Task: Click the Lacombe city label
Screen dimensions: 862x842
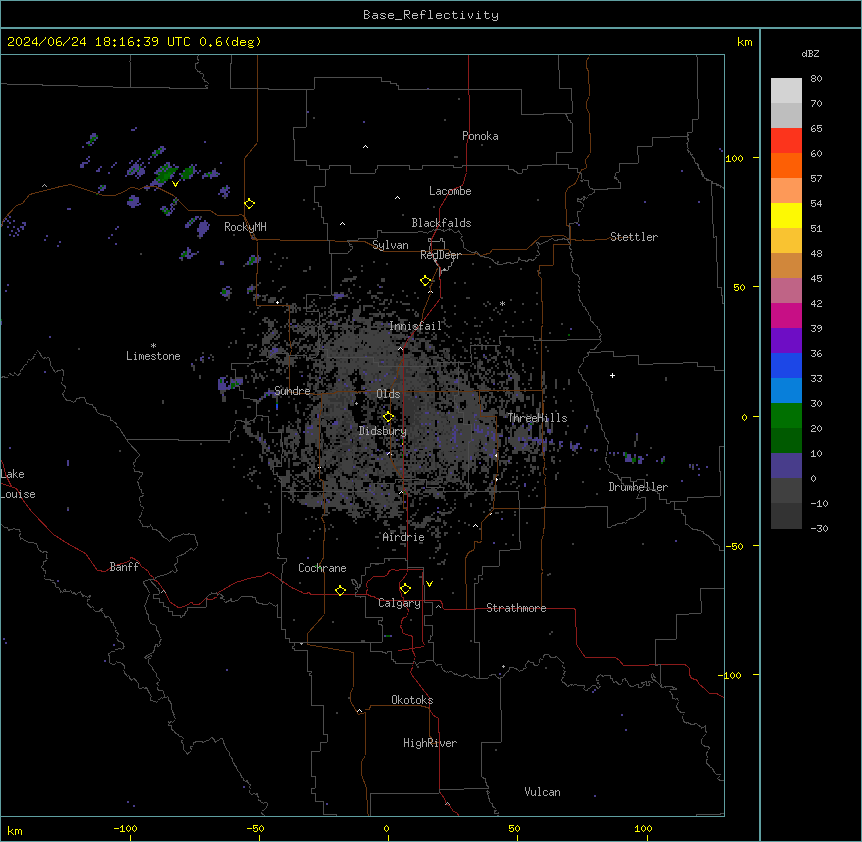Action: point(450,191)
